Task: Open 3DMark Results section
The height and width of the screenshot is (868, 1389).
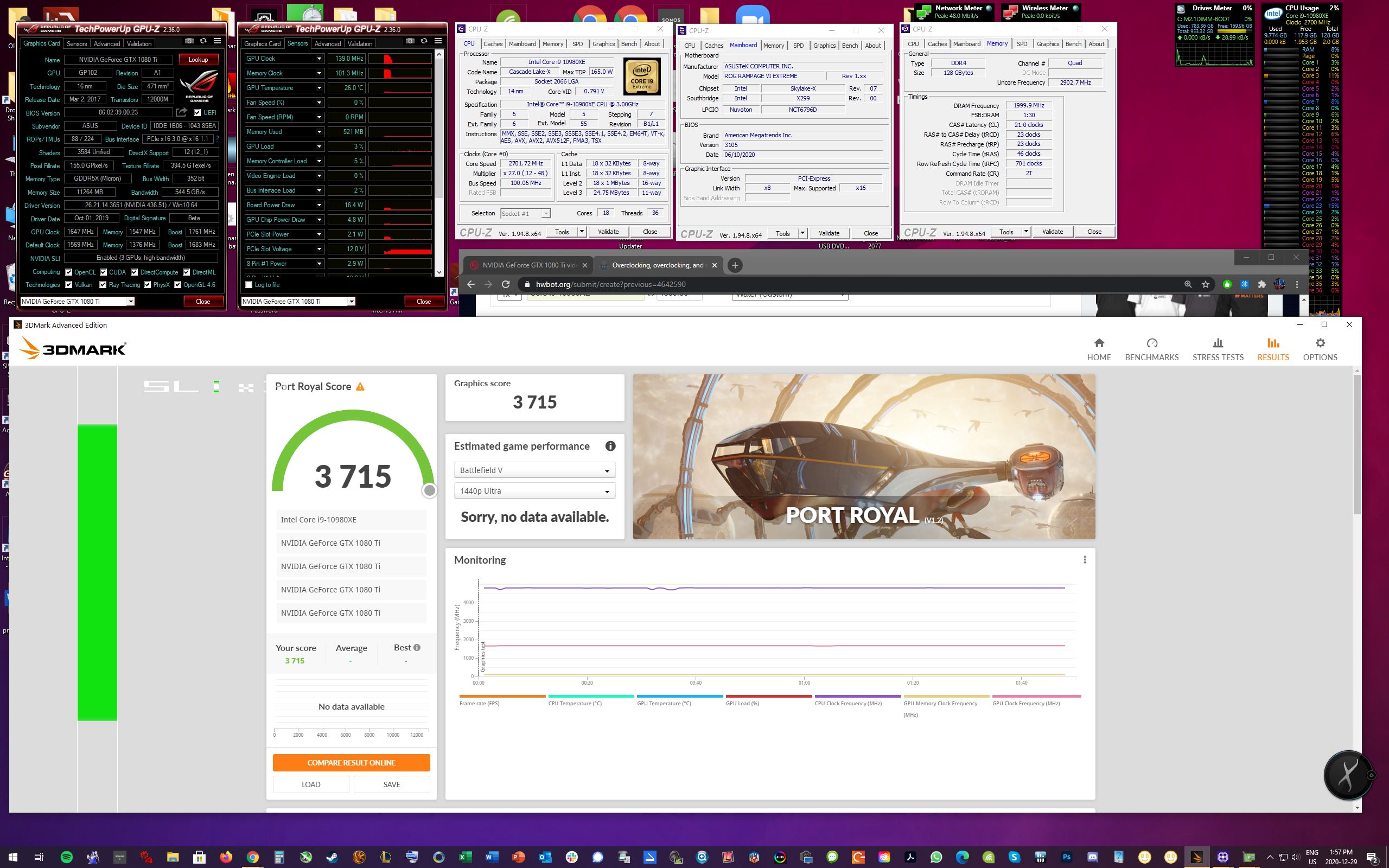Action: 1273,349
